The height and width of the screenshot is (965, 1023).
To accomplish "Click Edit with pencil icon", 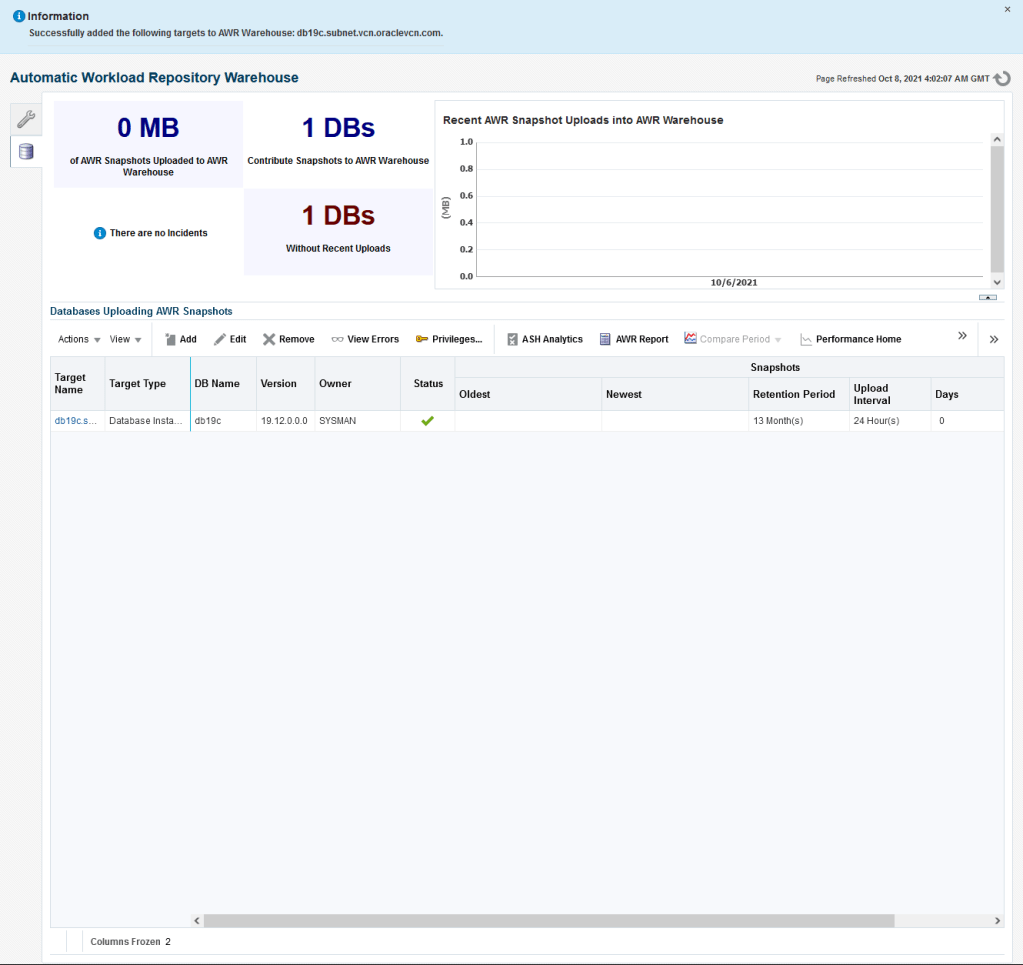I will tap(230, 339).
